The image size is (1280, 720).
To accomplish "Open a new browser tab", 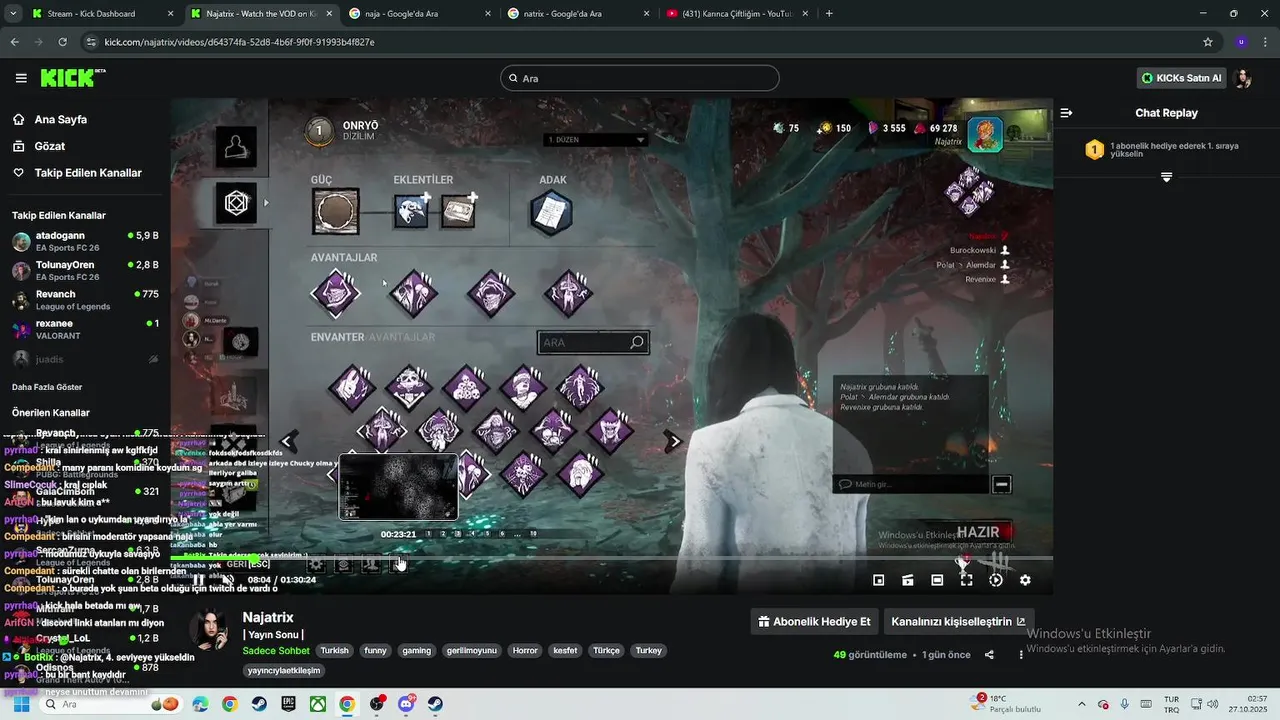I will click(x=829, y=14).
